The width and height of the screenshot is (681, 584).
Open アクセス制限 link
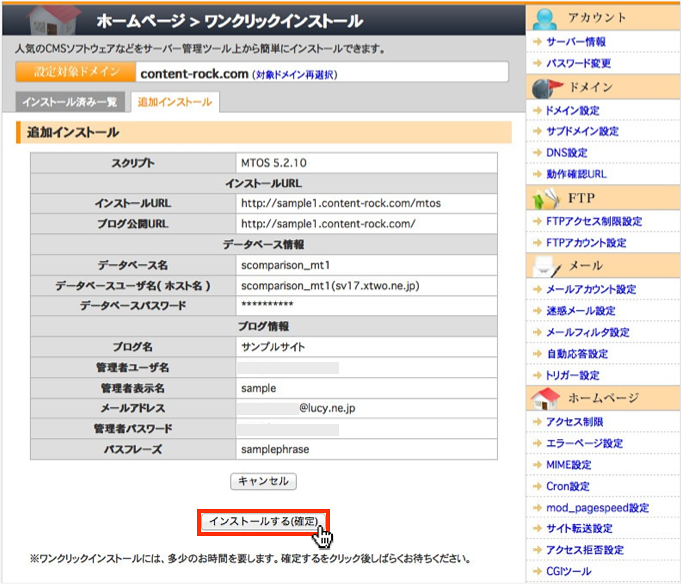574,422
